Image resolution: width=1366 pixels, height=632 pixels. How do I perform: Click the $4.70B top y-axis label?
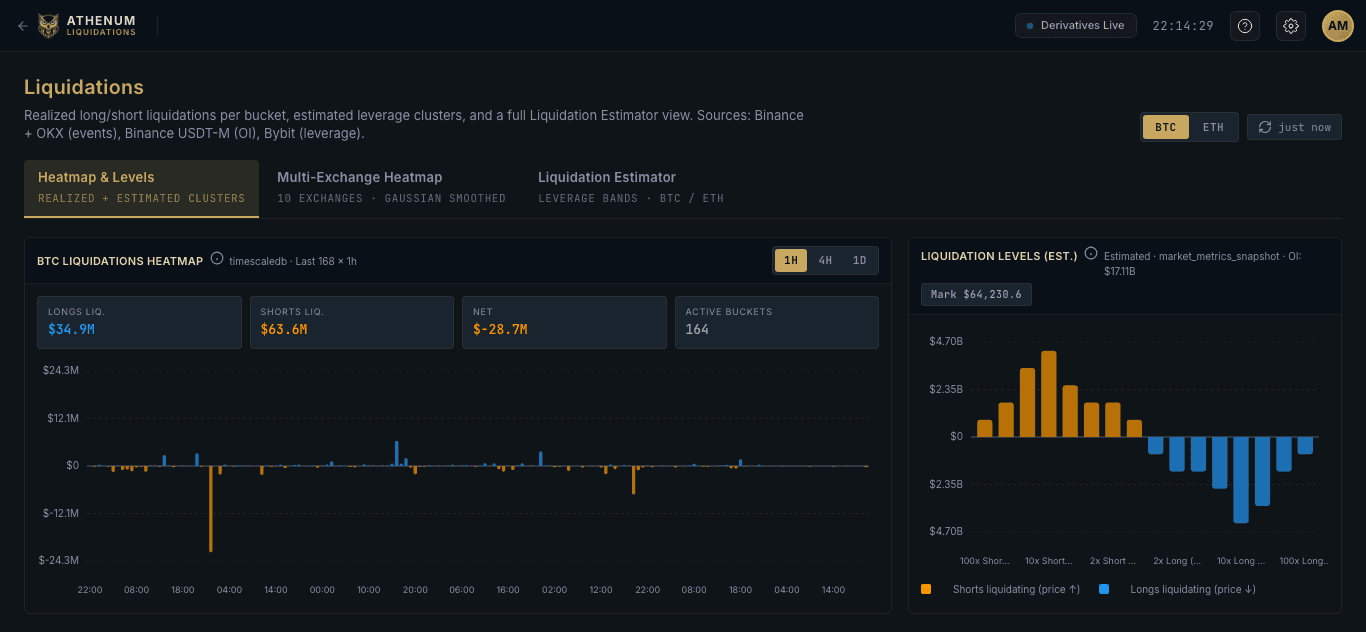click(945, 341)
